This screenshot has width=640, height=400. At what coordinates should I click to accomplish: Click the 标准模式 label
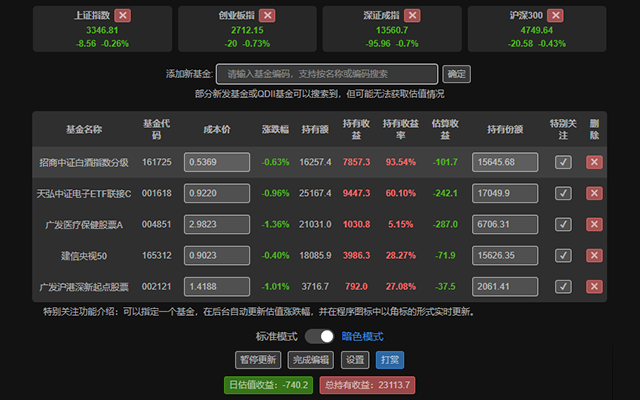pos(277,337)
